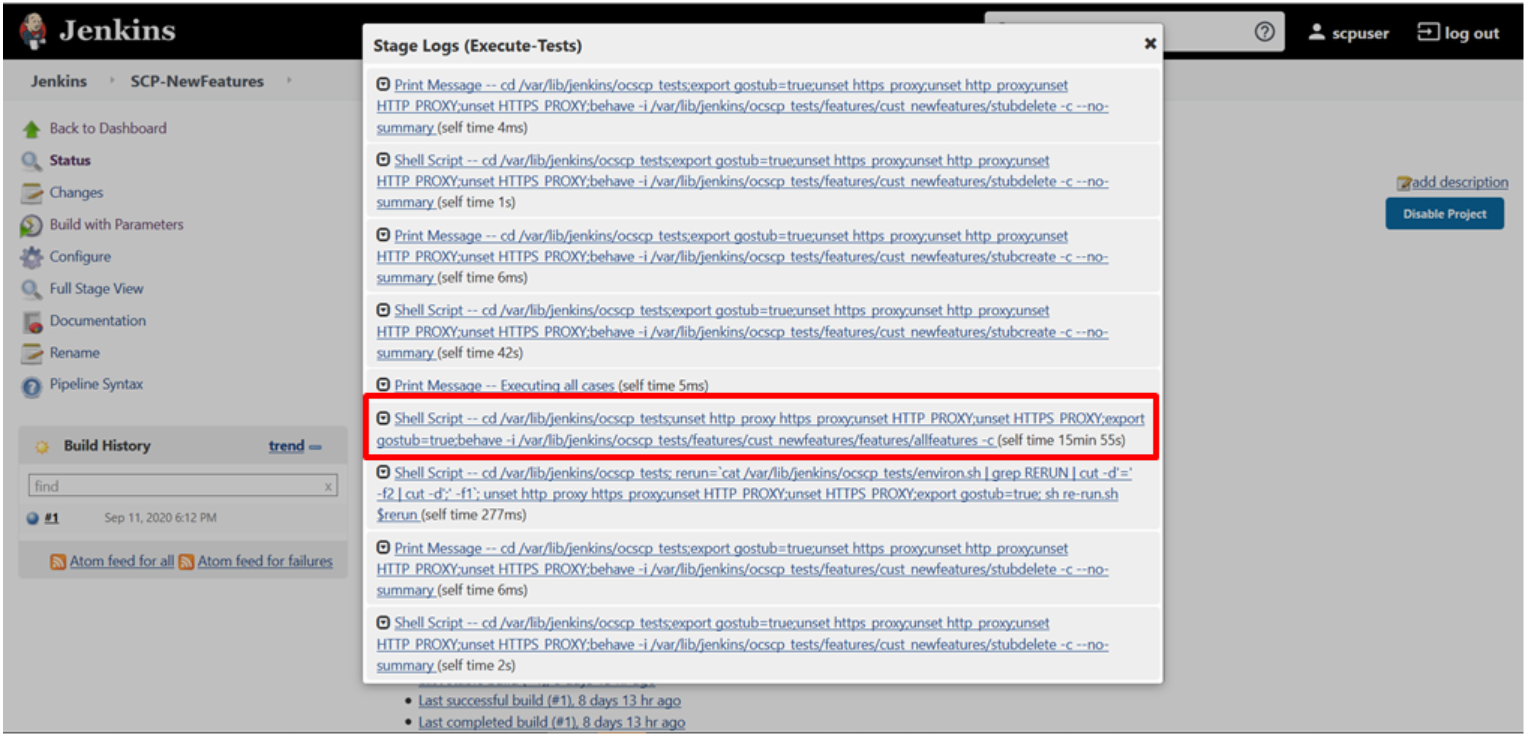Click the log out arrow icon

point(1427,33)
